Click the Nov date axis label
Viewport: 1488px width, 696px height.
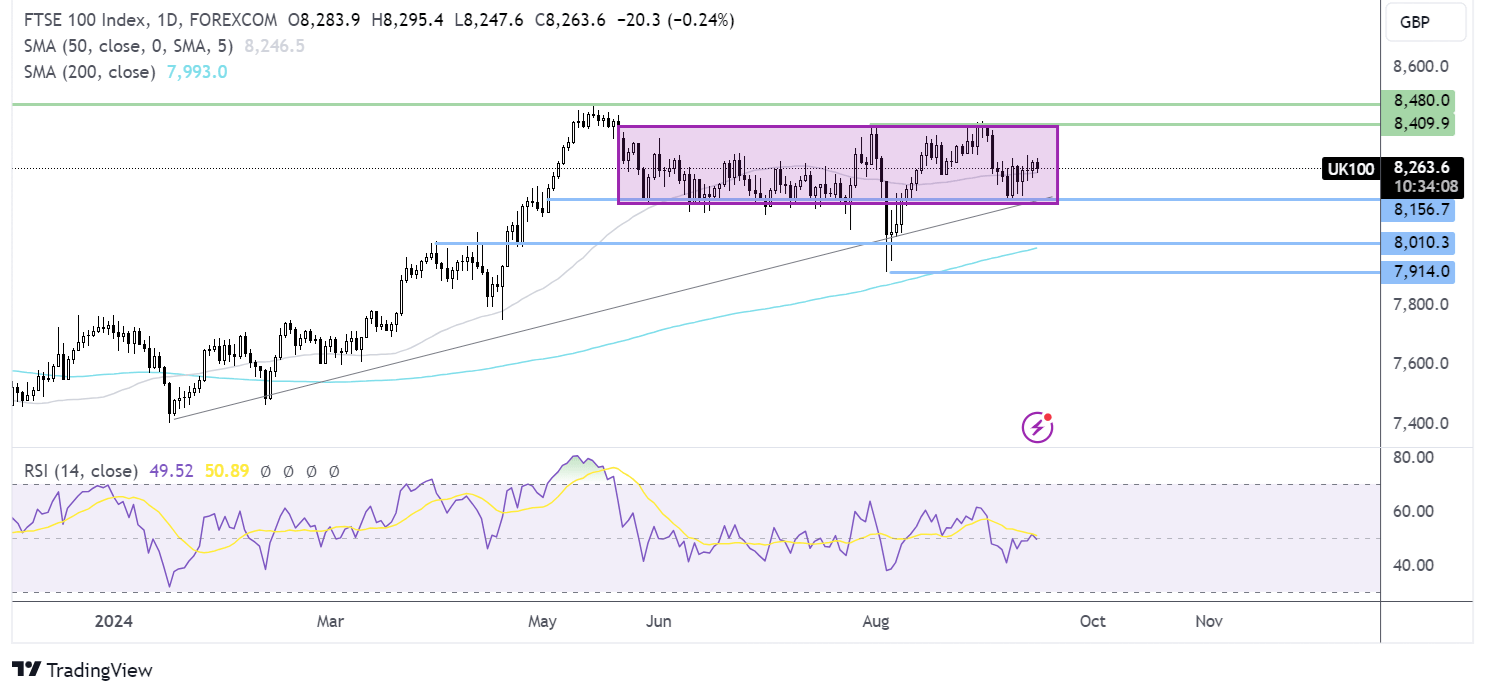click(1209, 621)
